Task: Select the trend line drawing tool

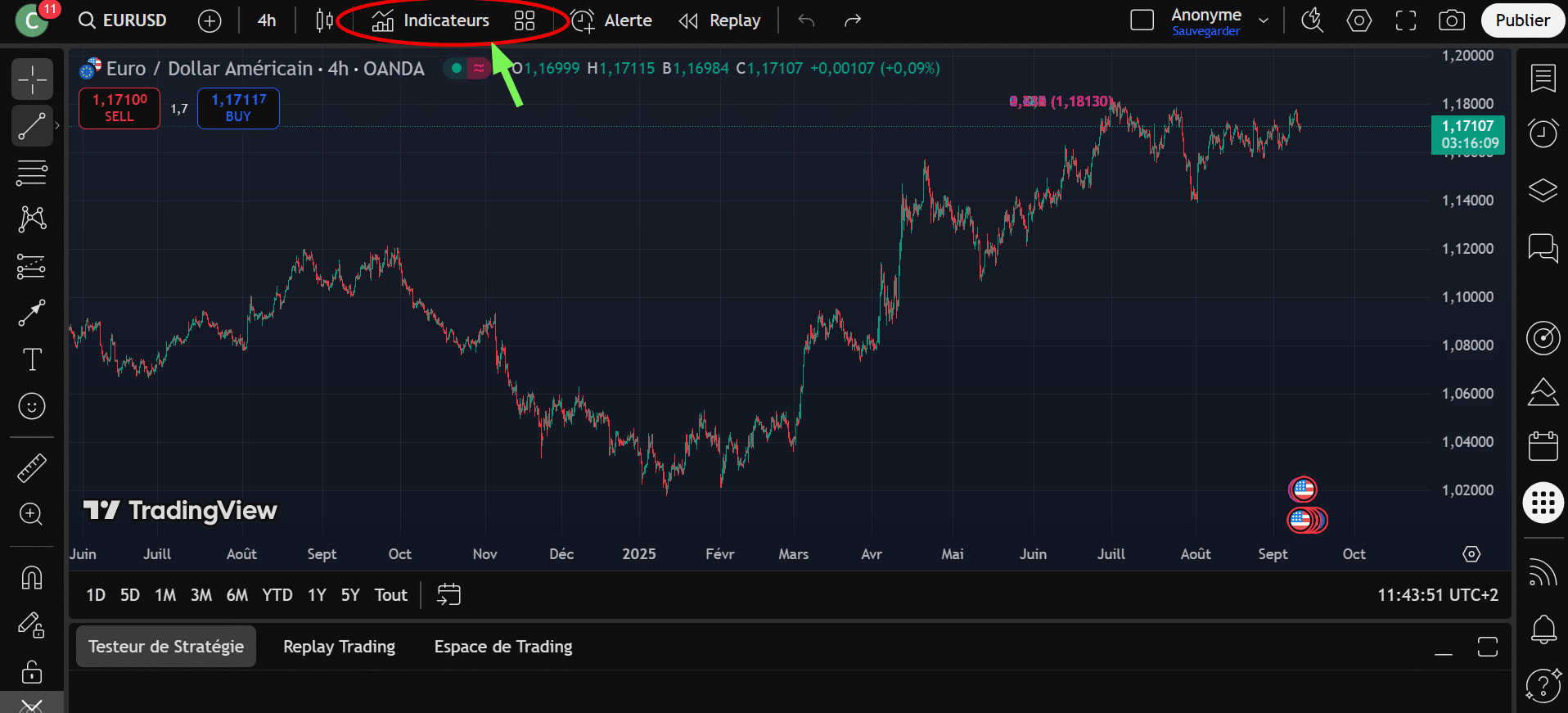Action: pyautogui.click(x=32, y=126)
